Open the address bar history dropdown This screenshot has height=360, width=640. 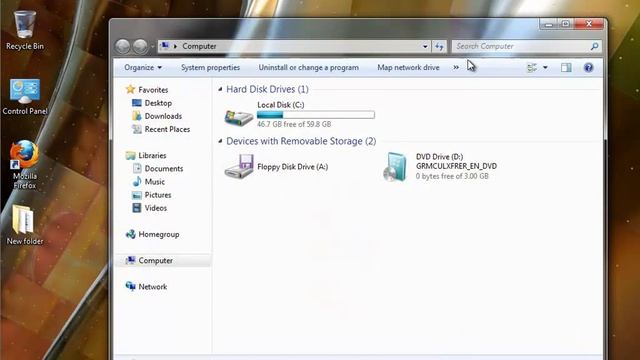pyautogui.click(x=425, y=47)
